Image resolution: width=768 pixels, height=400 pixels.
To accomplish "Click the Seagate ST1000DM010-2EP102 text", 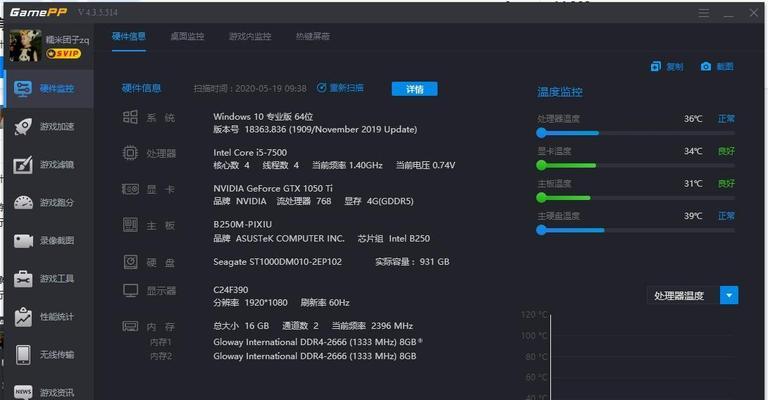I will click(278, 262).
